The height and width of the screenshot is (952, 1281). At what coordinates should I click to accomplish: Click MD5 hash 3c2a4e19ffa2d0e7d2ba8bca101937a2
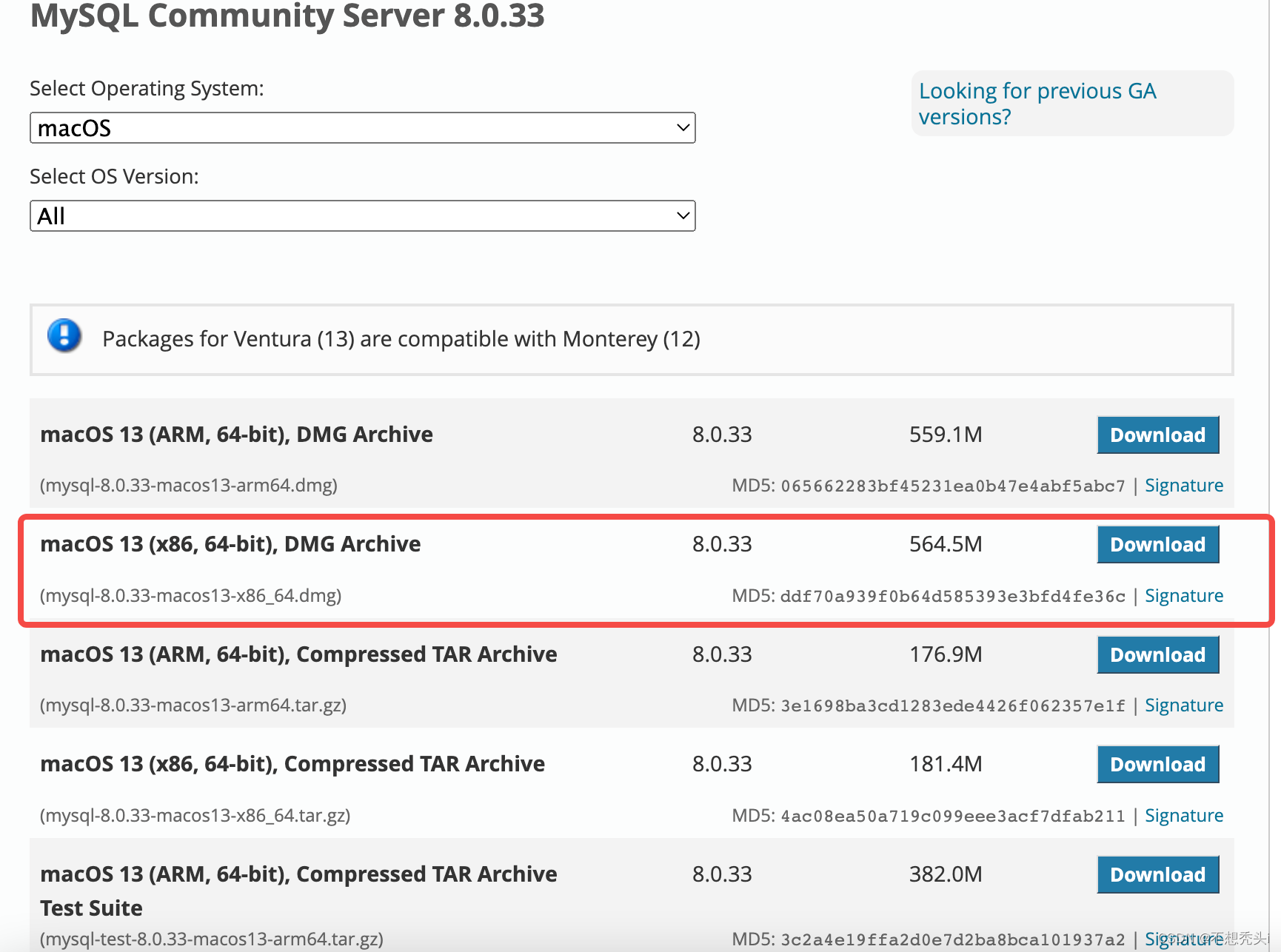click(x=953, y=940)
